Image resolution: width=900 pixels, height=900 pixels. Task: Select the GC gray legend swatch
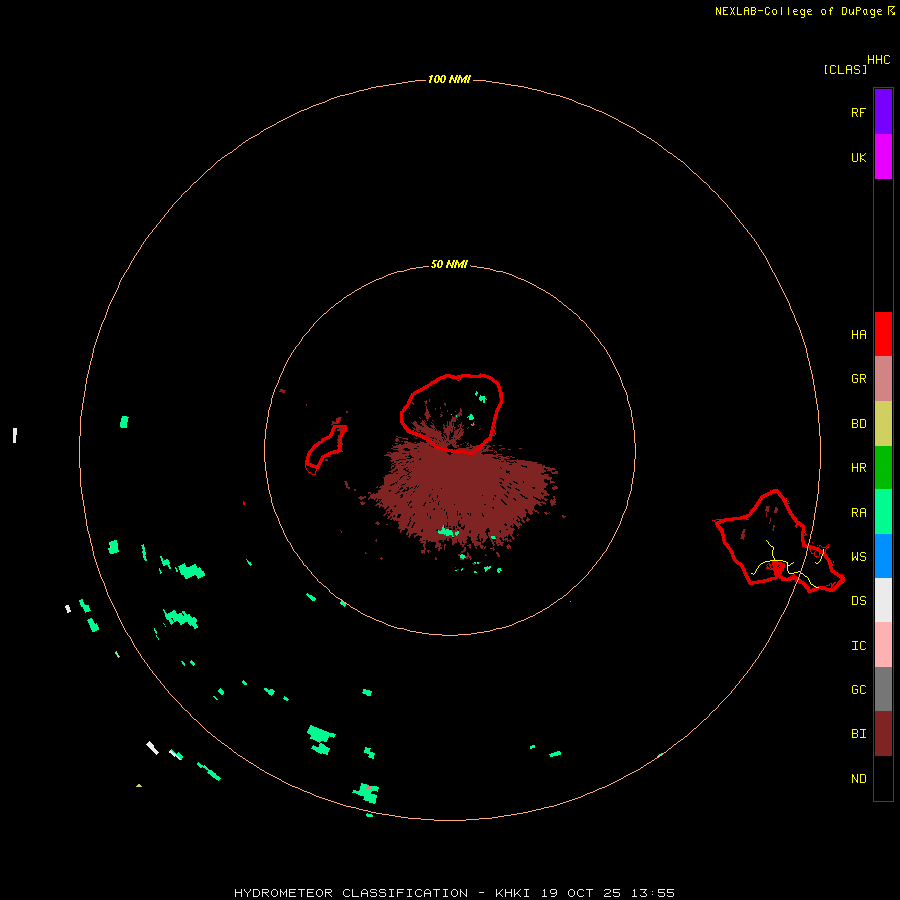coord(883,689)
